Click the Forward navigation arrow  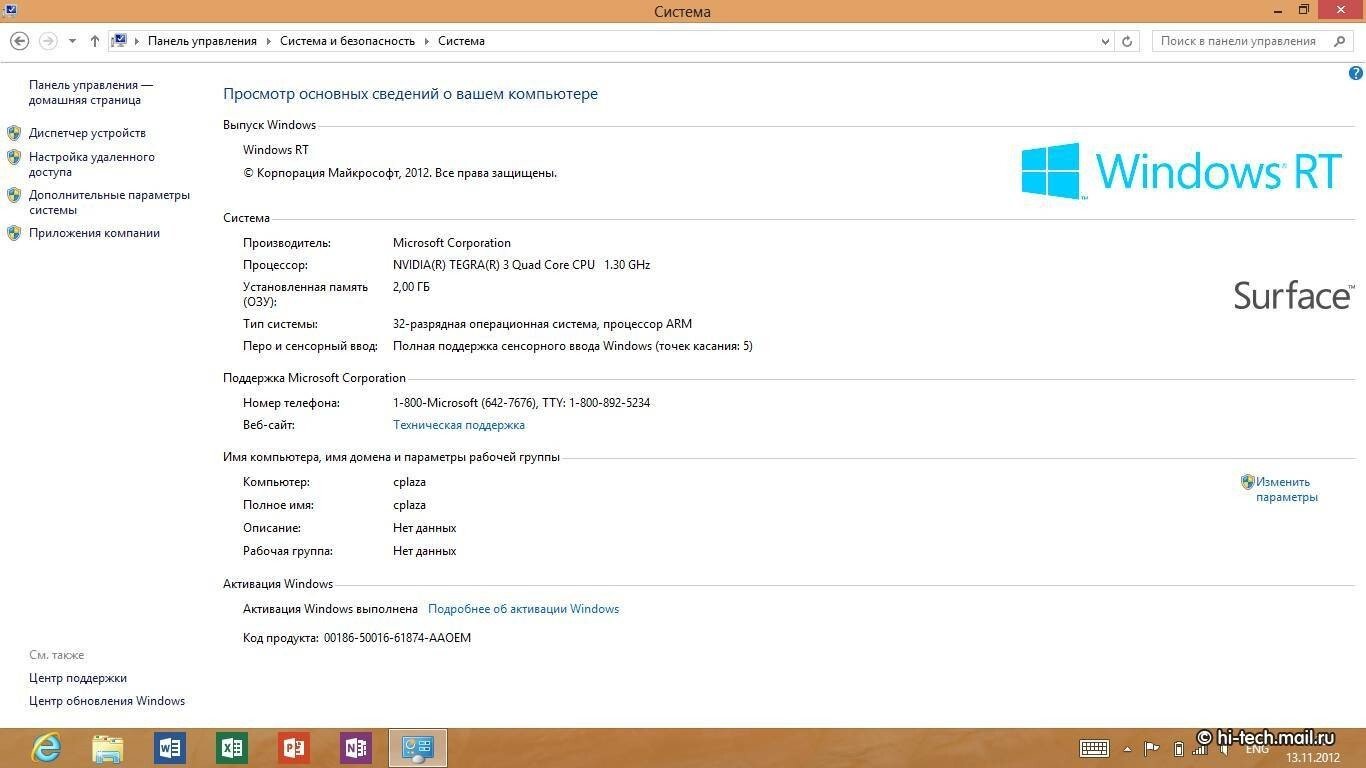coord(47,41)
